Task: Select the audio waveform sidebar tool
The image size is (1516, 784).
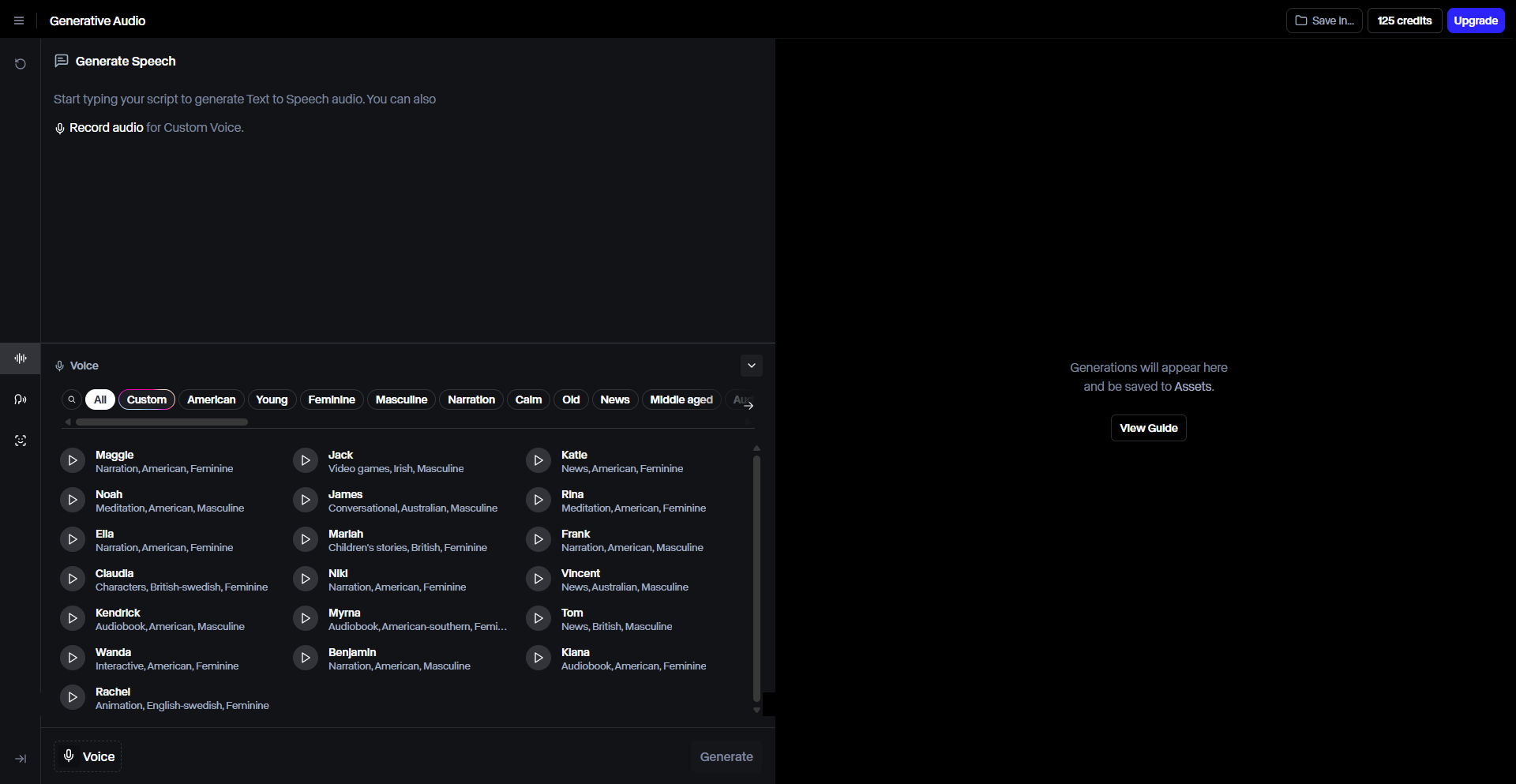Action: coord(21,358)
